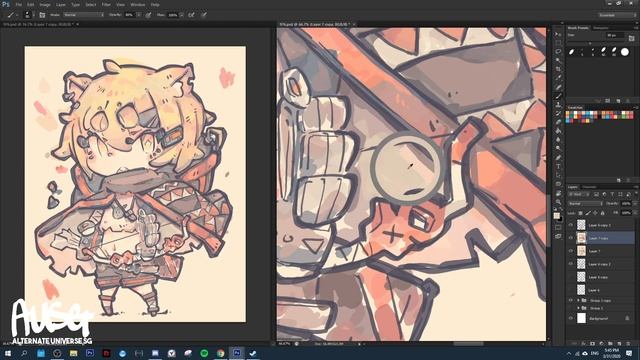Expand the Group 3 copy folder

coord(578,300)
